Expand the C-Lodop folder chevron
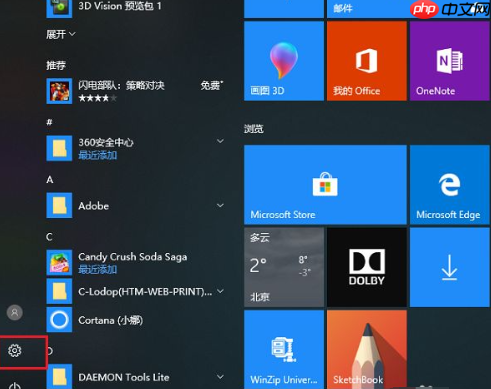 point(220,291)
